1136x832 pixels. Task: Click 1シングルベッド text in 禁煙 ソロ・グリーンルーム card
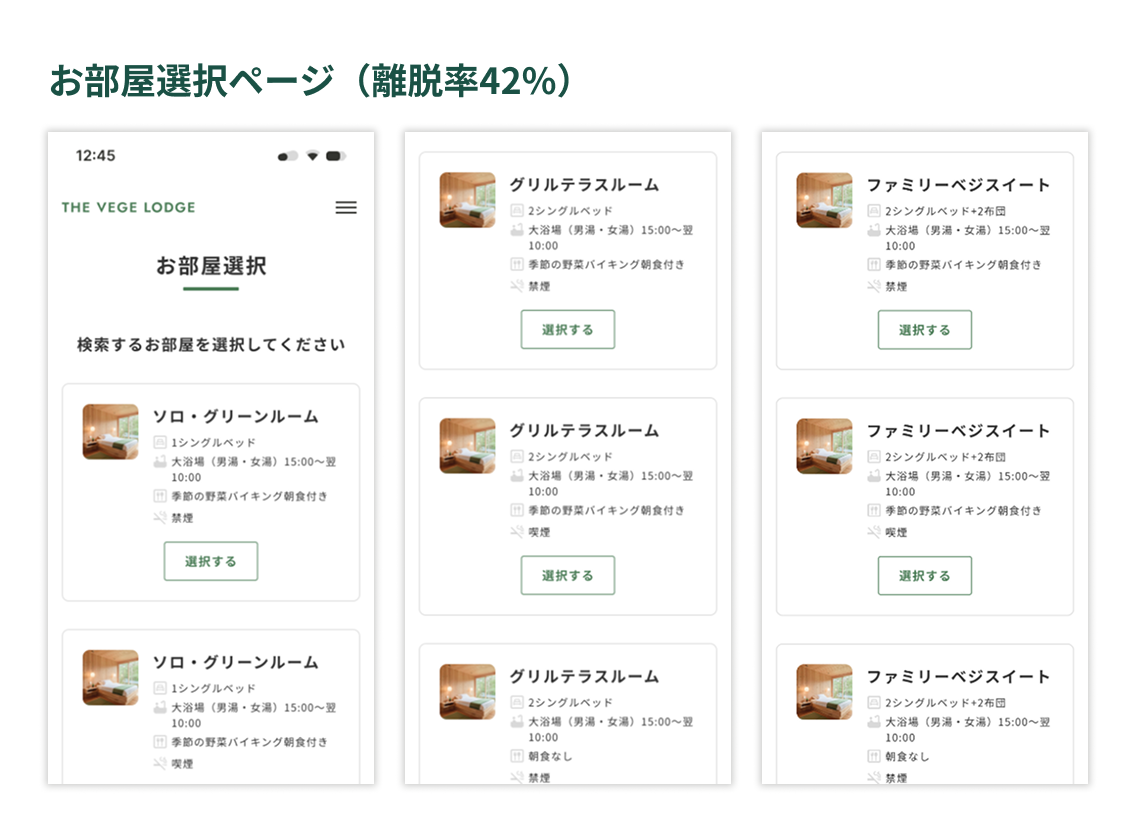point(213,442)
